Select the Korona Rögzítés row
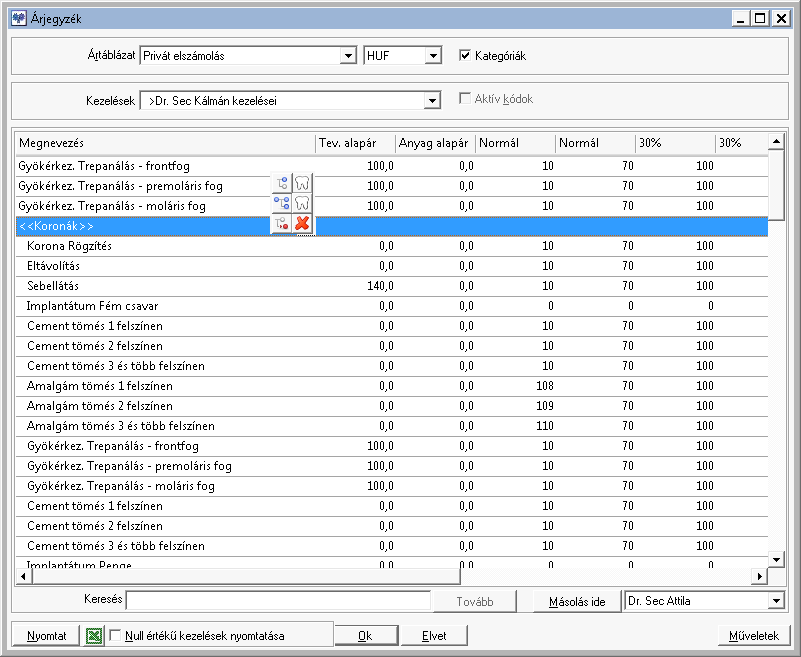The width and height of the screenshot is (801, 657). [x=392, y=246]
